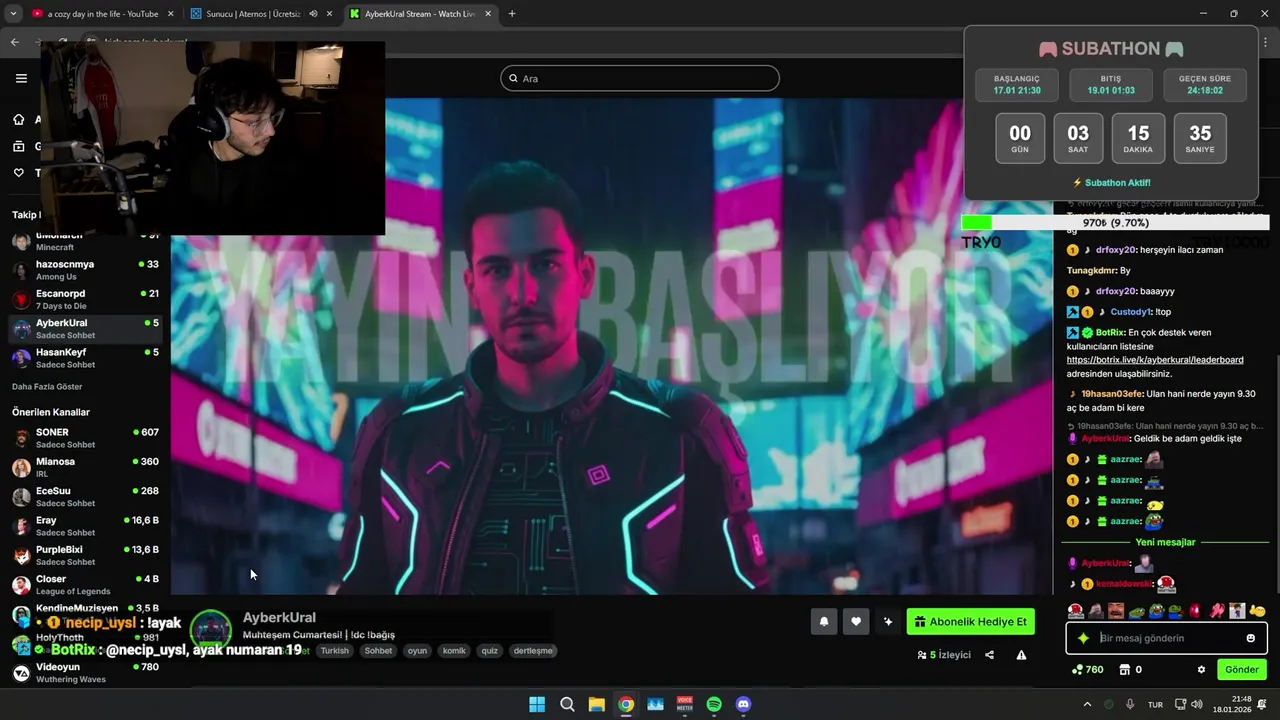Select AyberkUral in followed channels list

click(85, 329)
